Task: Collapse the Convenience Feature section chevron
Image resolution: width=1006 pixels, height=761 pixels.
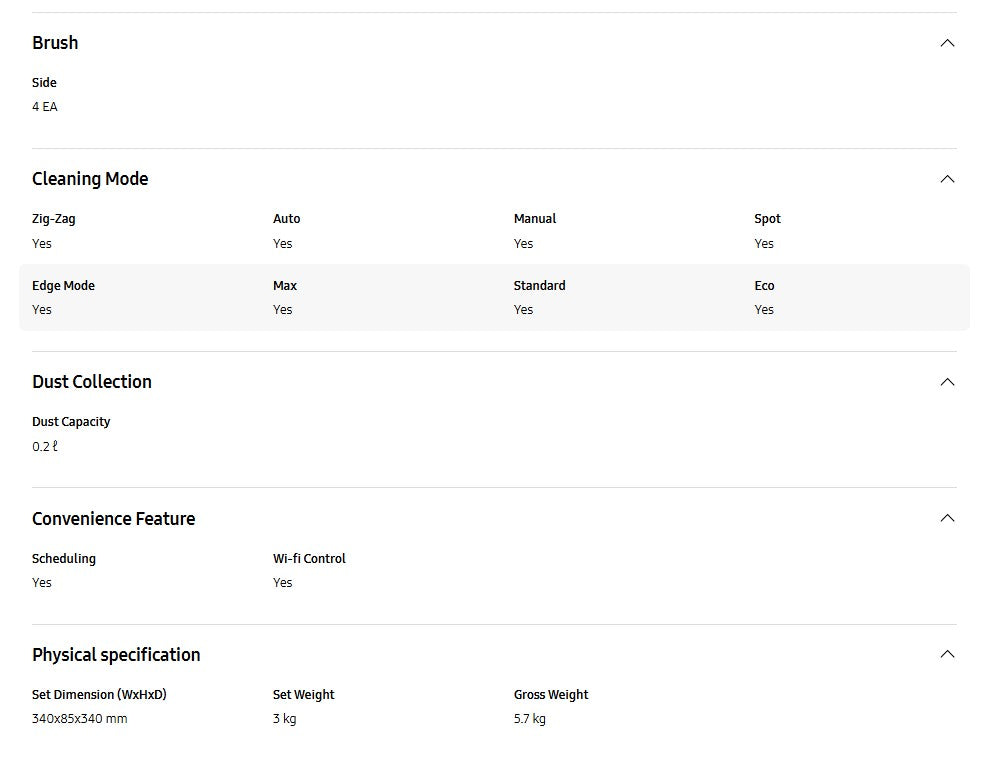Action: click(x=946, y=518)
